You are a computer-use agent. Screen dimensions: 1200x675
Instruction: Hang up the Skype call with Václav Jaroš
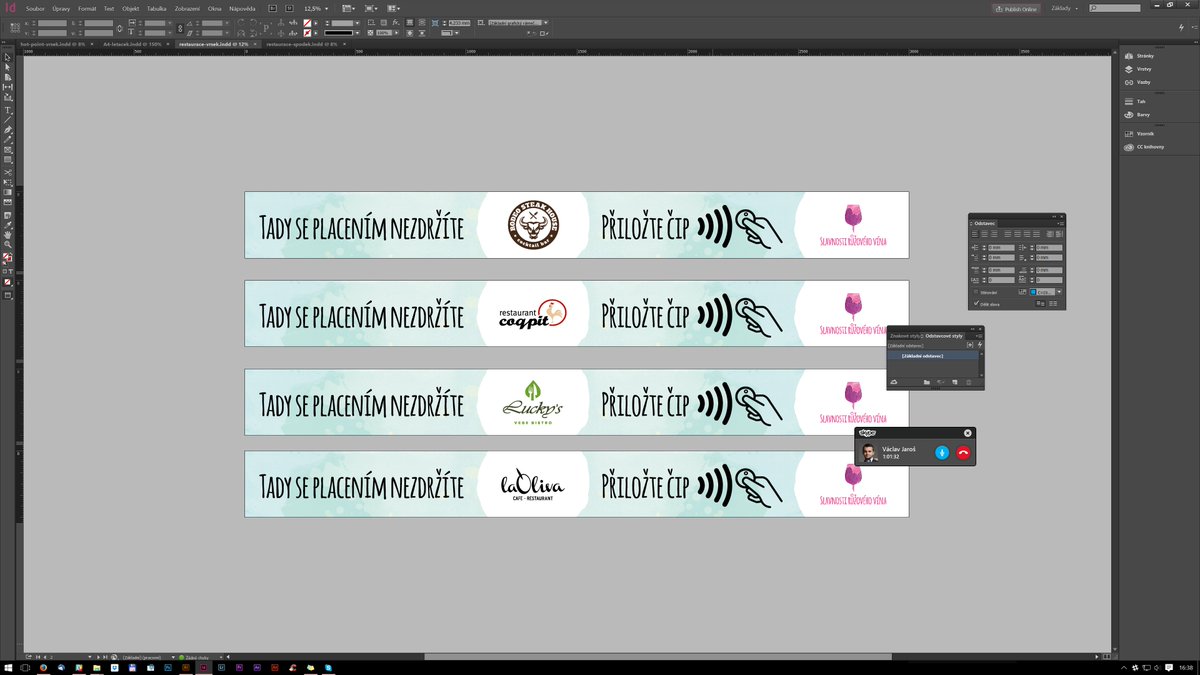click(963, 453)
